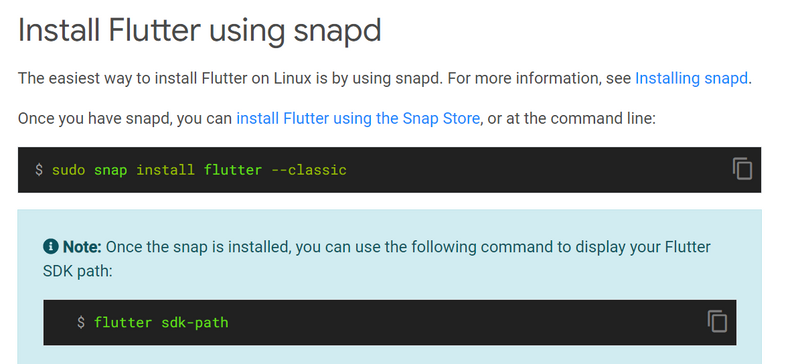Copy the sudo snap install command
The width and height of the screenshot is (800, 364).
tap(742, 169)
